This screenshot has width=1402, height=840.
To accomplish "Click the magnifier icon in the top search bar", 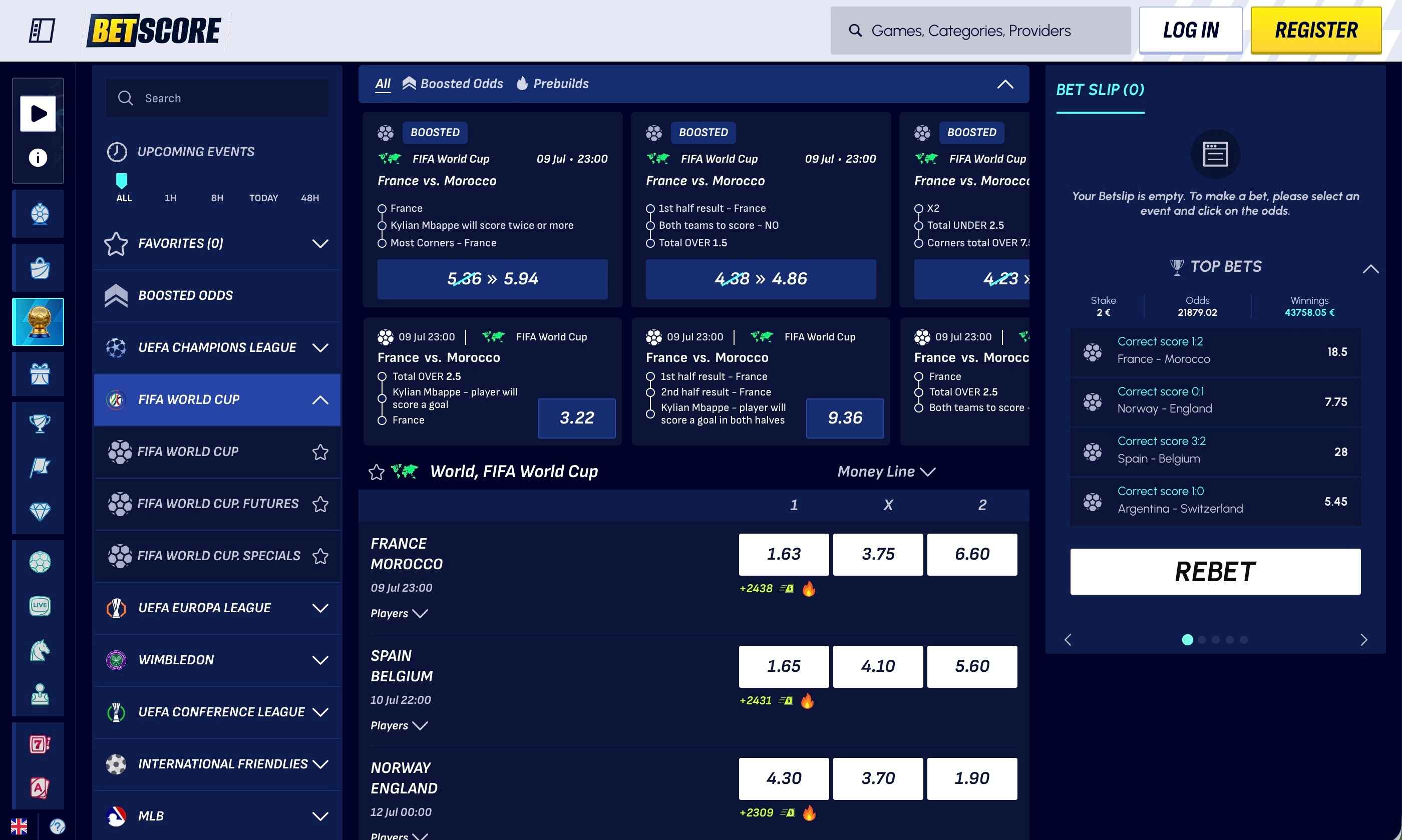I will [855, 31].
